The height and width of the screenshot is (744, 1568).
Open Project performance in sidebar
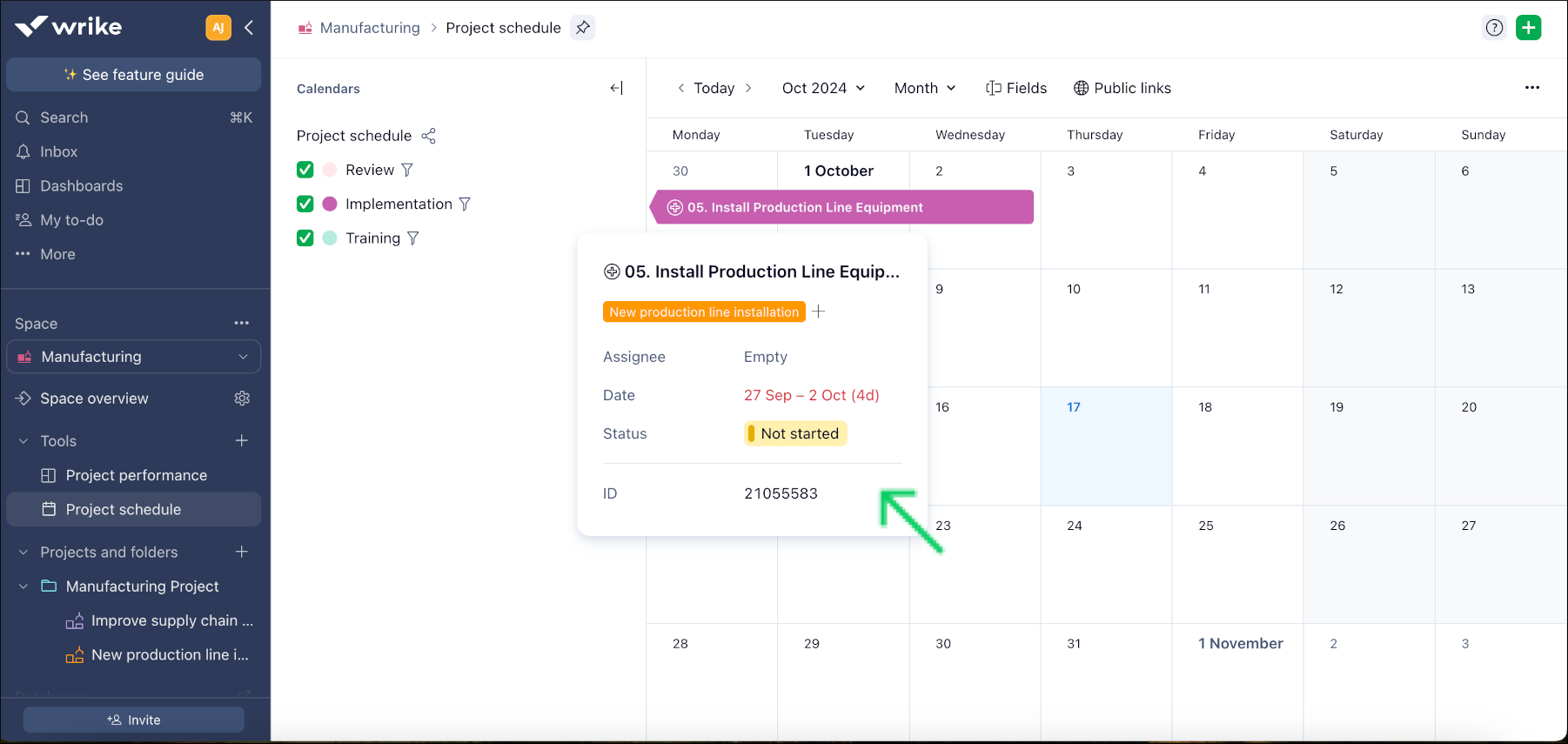click(136, 475)
